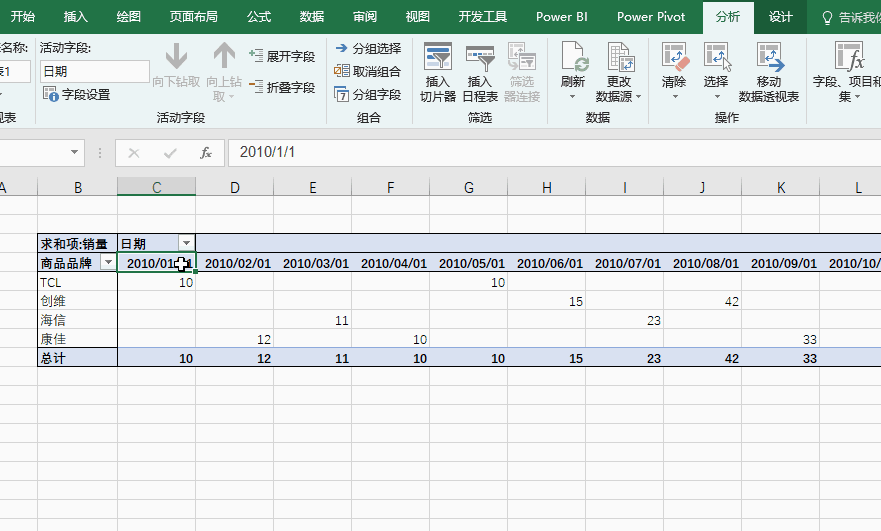Image resolution: width=881 pixels, height=531 pixels.
Task: Select the 海信 row label
Action: click(x=78, y=320)
